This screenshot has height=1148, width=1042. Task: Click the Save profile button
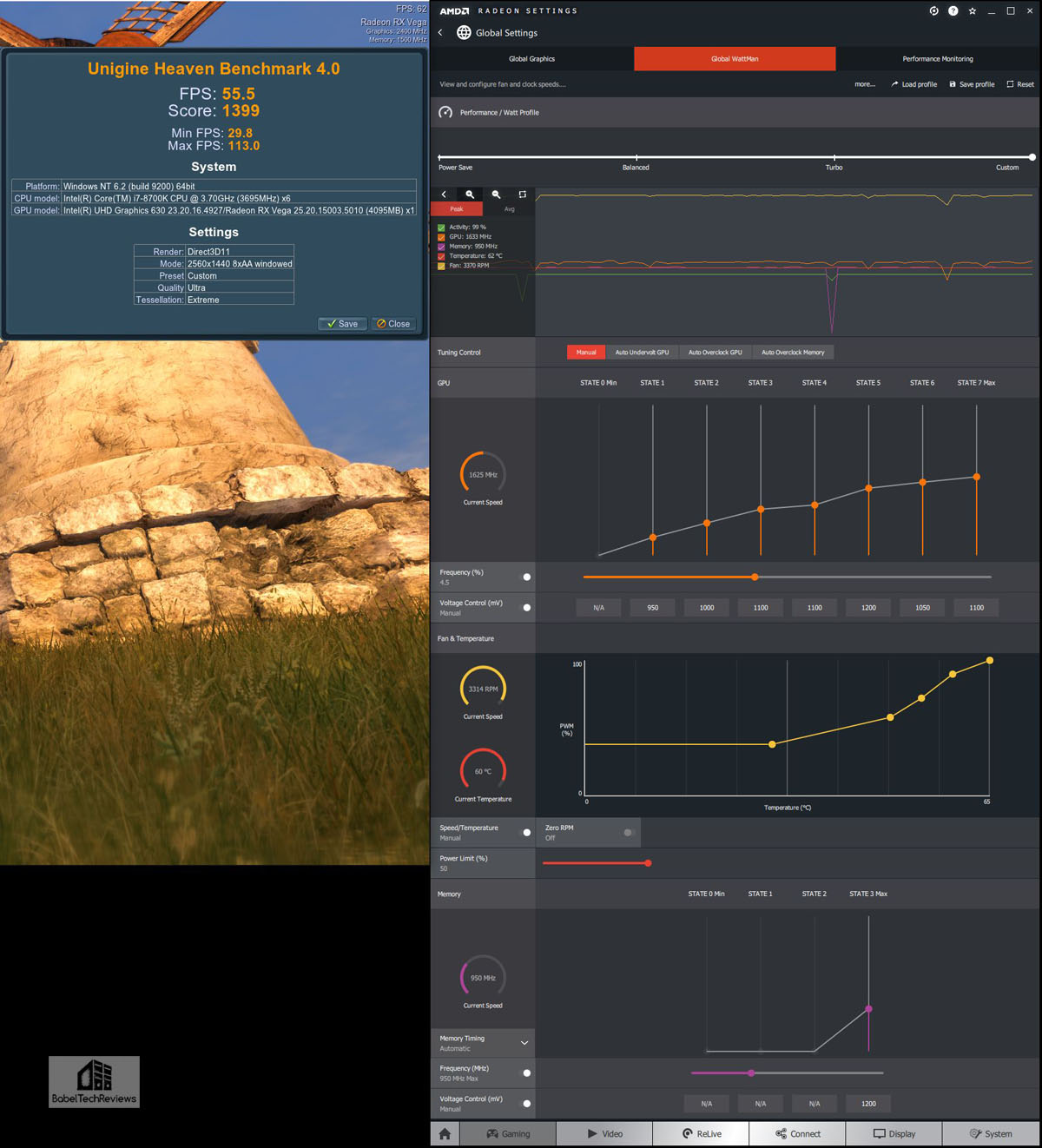coord(972,84)
